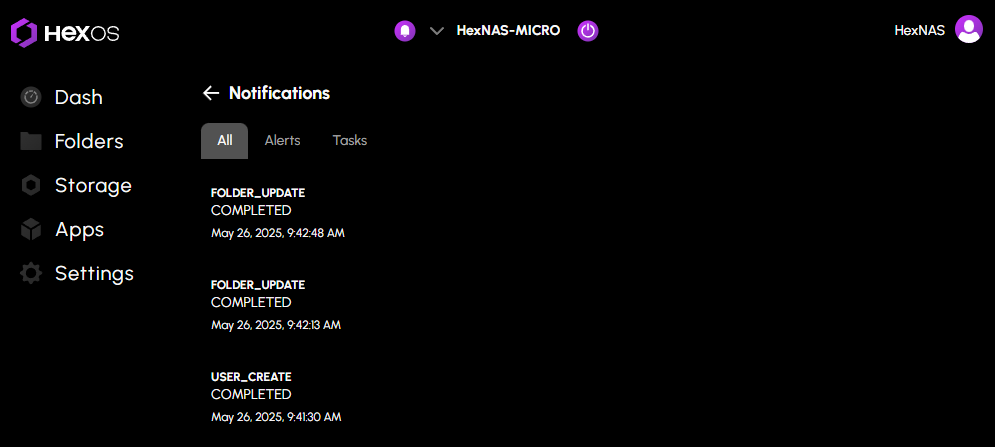Go back using the arrow icon
The height and width of the screenshot is (447, 995).
(x=210, y=93)
